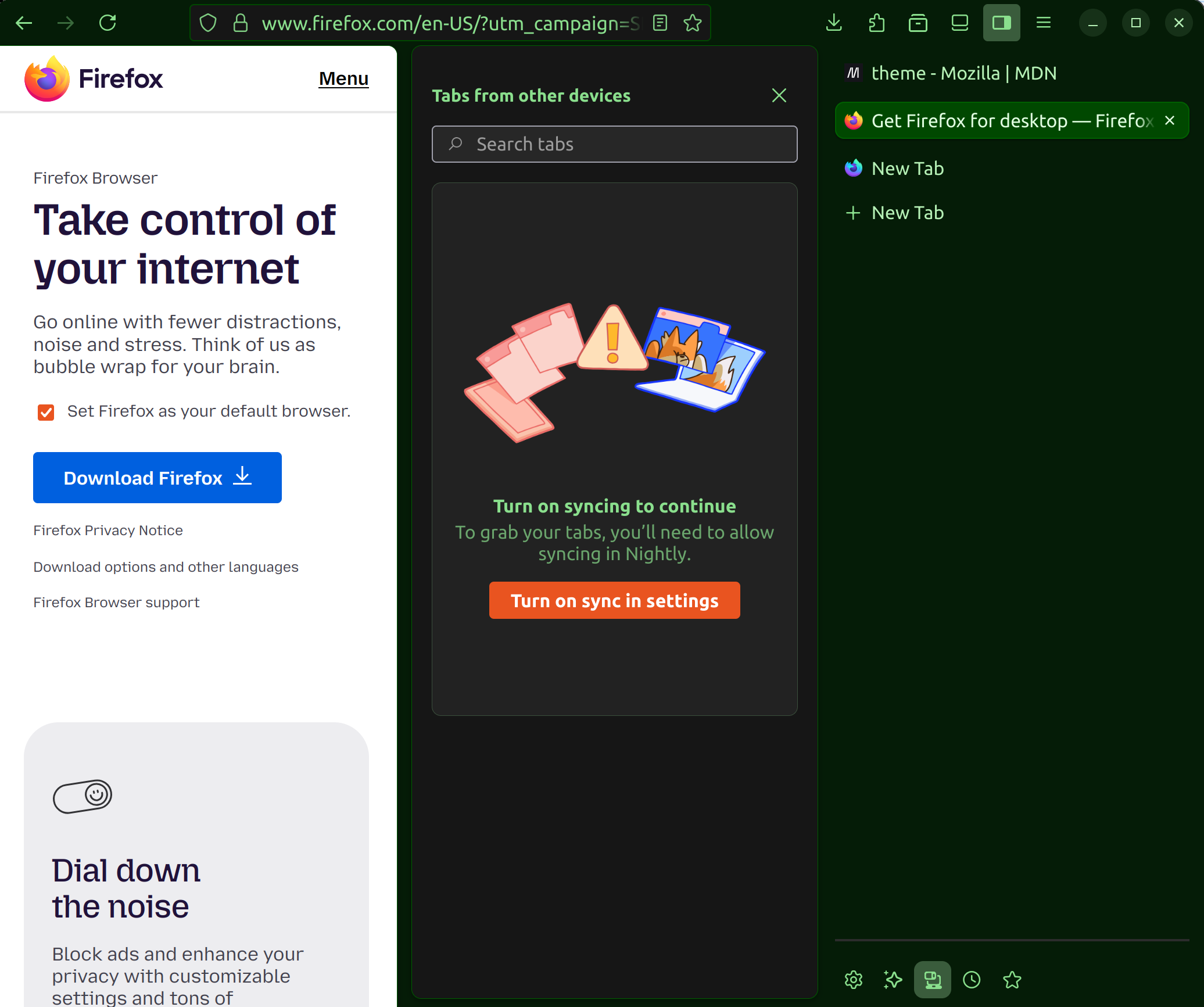Open the sidebar settings gear icon

(x=853, y=980)
